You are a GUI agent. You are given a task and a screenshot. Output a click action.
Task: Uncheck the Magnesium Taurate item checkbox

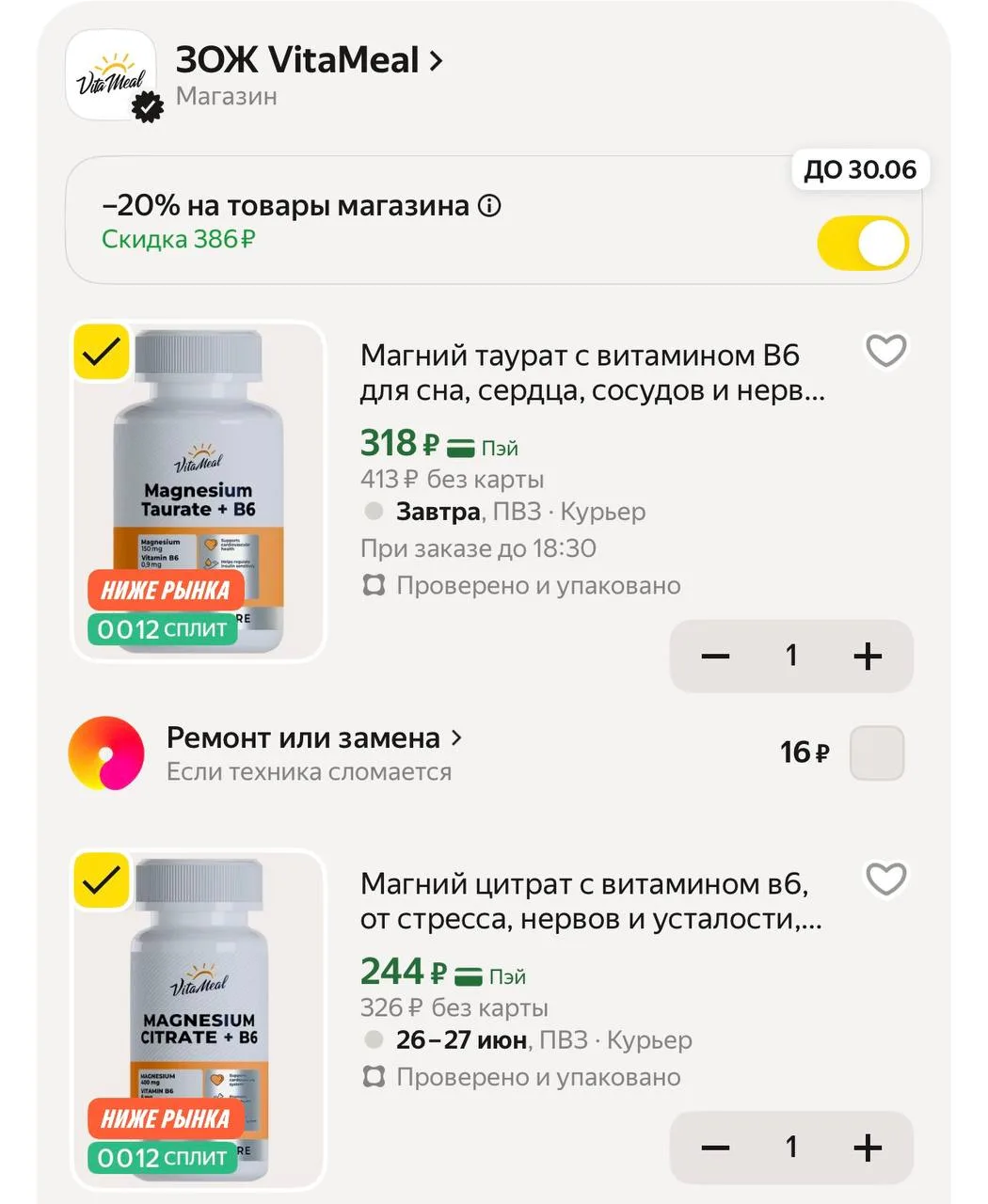102,353
